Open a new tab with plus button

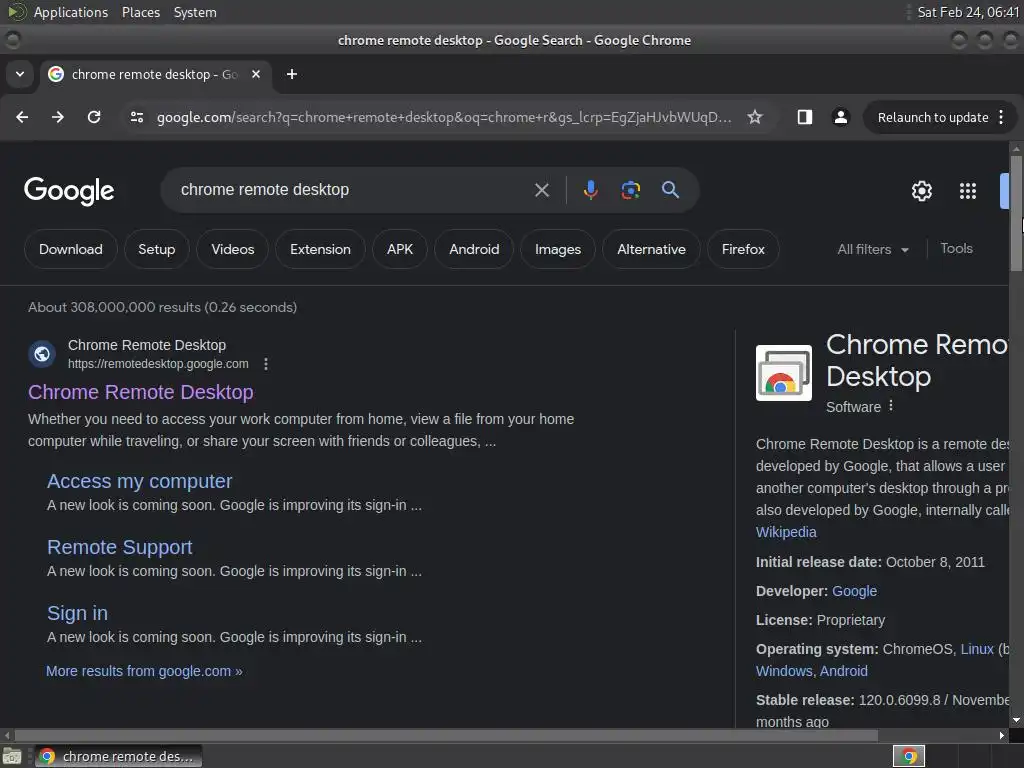pyautogui.click(x=292, y=74)
